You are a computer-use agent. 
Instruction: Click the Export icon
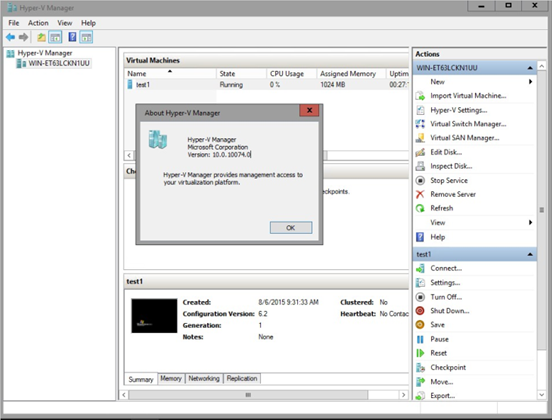coord(420,396)
